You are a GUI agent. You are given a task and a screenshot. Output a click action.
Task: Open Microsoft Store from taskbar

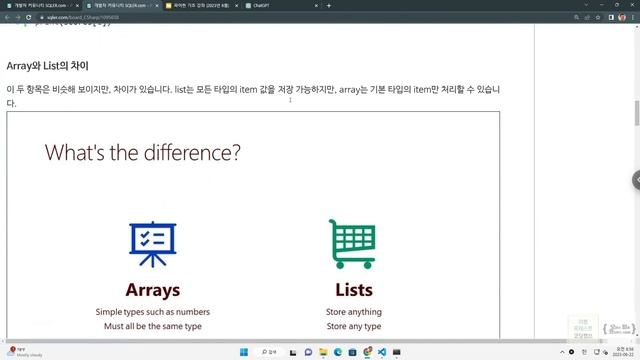(353, 352)
